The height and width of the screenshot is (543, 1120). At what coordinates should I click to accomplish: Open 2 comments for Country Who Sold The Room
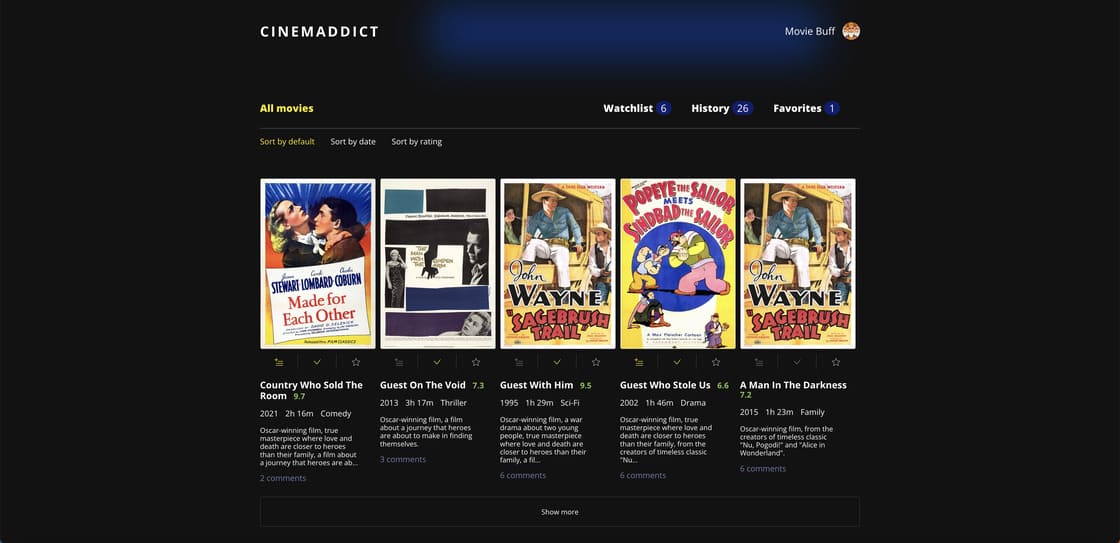[x=283, y=478]
